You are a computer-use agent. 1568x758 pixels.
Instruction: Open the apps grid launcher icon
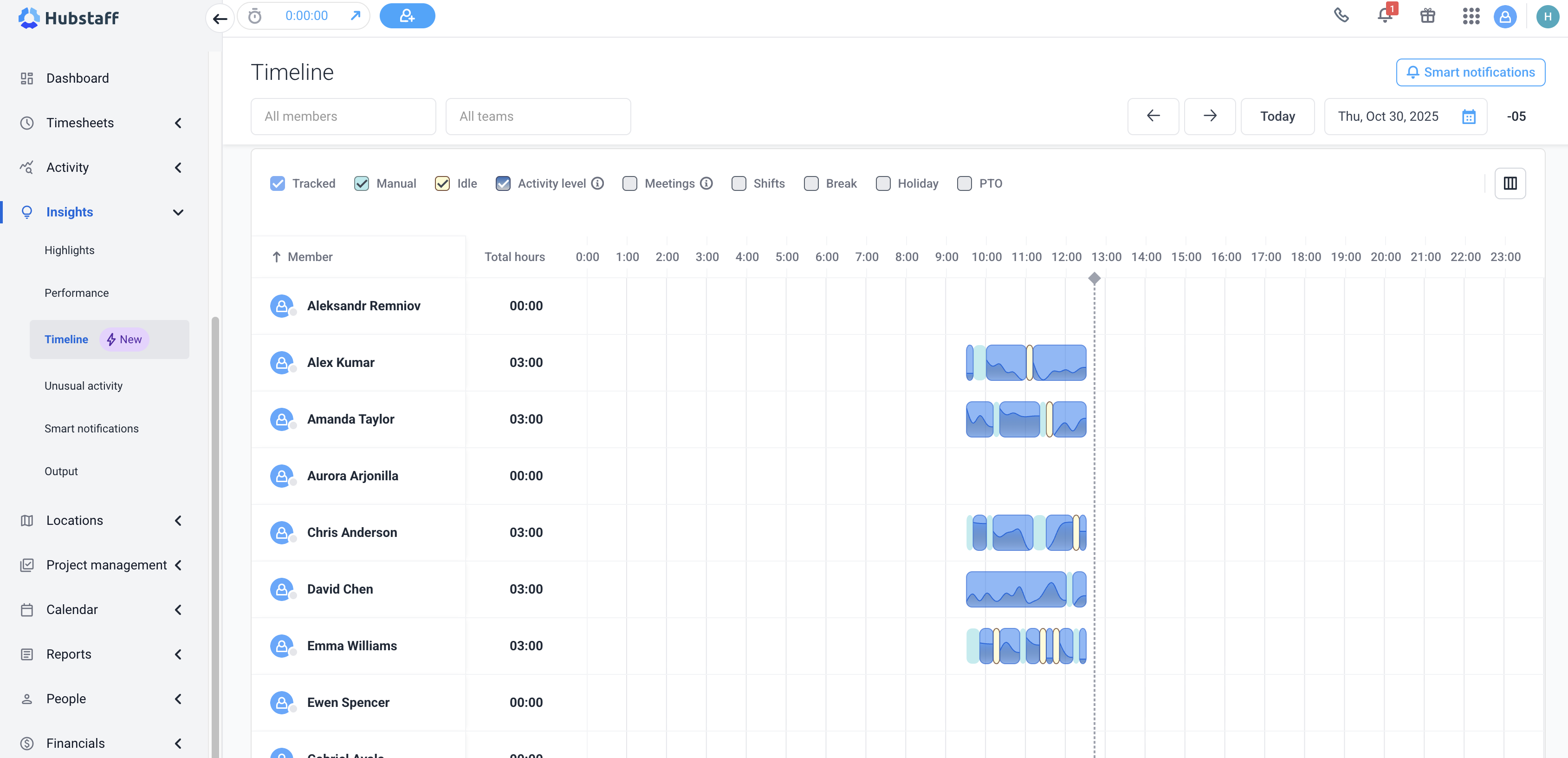click(1471, 16)
